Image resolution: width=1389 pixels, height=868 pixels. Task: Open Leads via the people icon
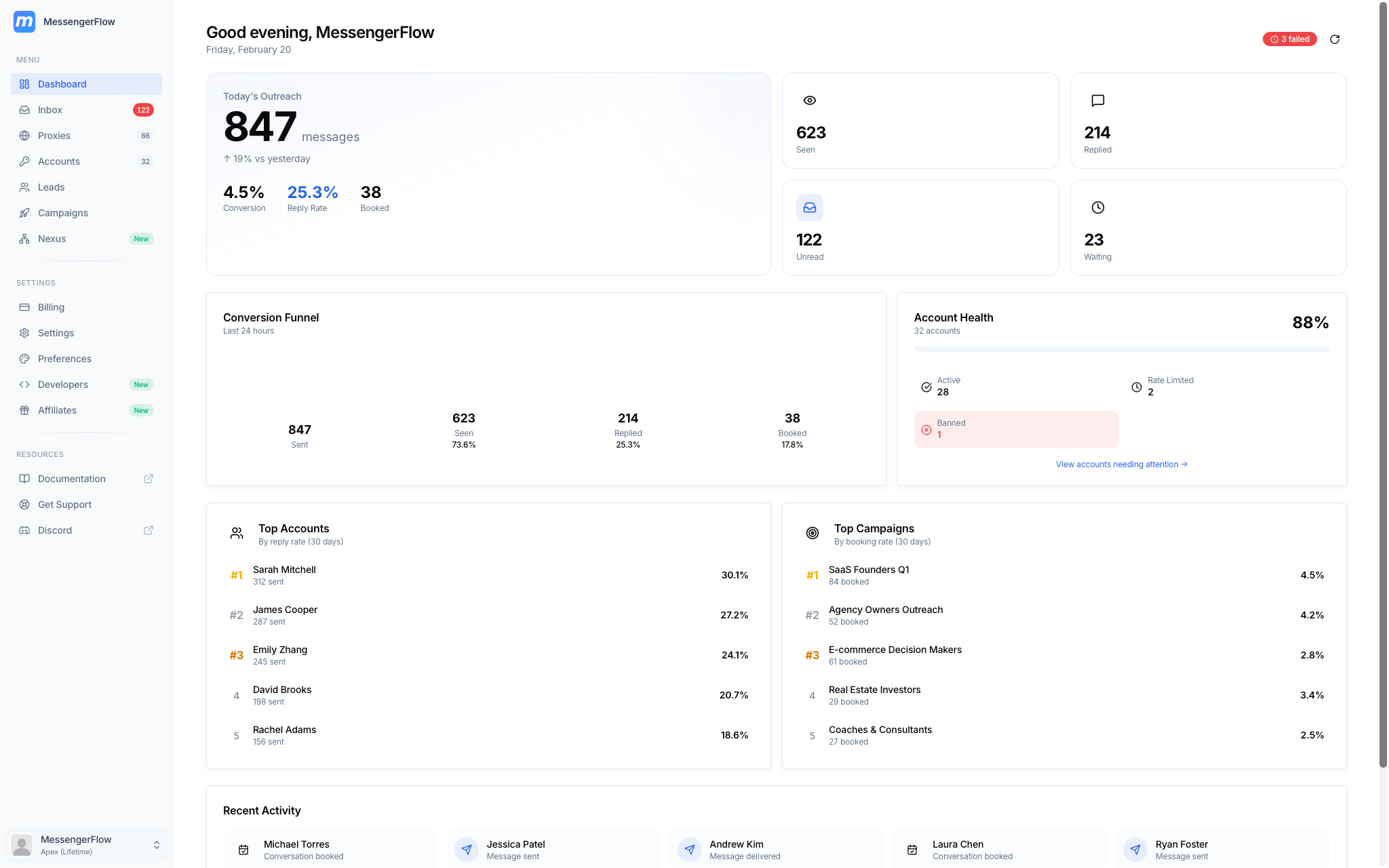click(x=24, y=187)
